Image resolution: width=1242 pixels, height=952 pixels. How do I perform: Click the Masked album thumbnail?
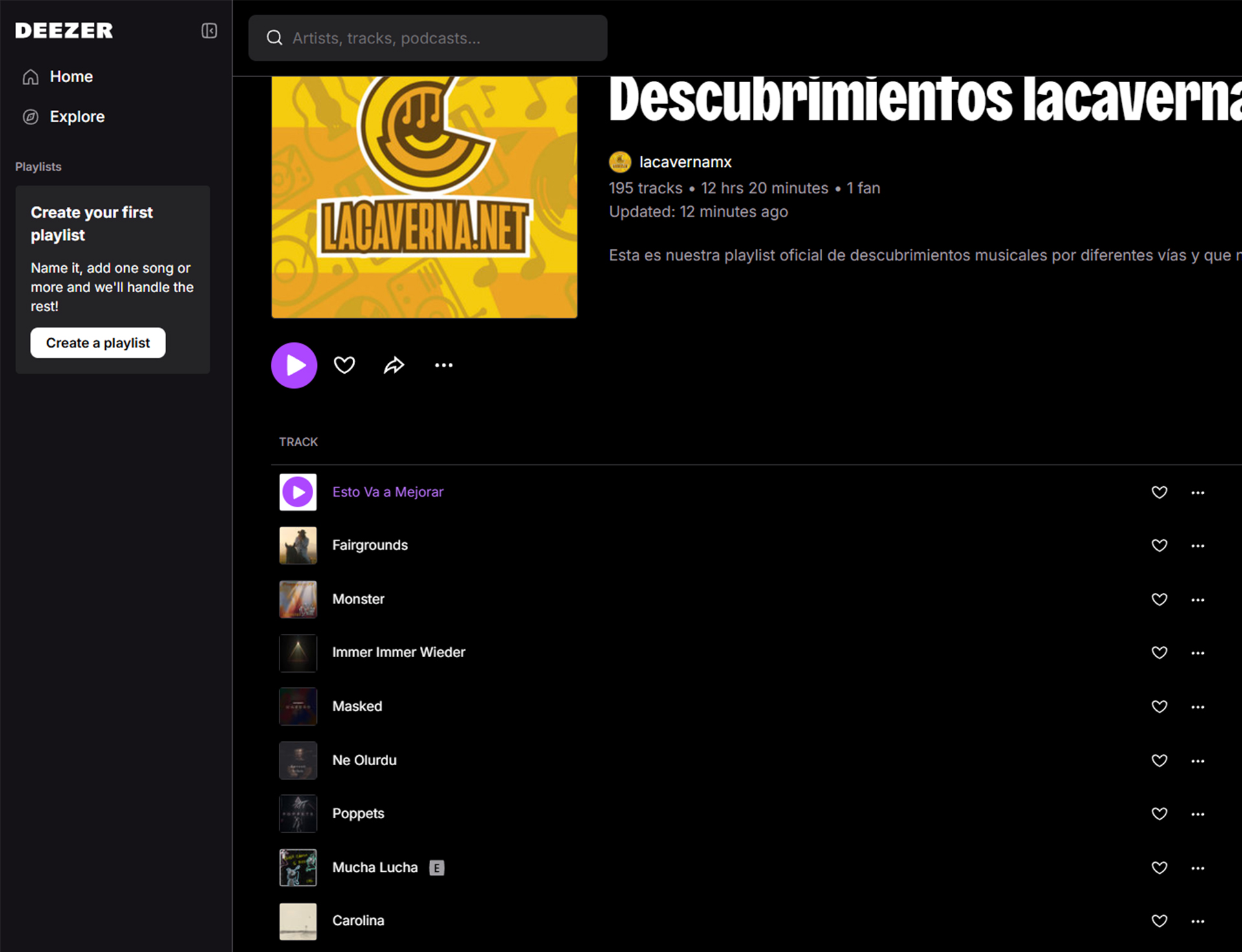(298, 706)
